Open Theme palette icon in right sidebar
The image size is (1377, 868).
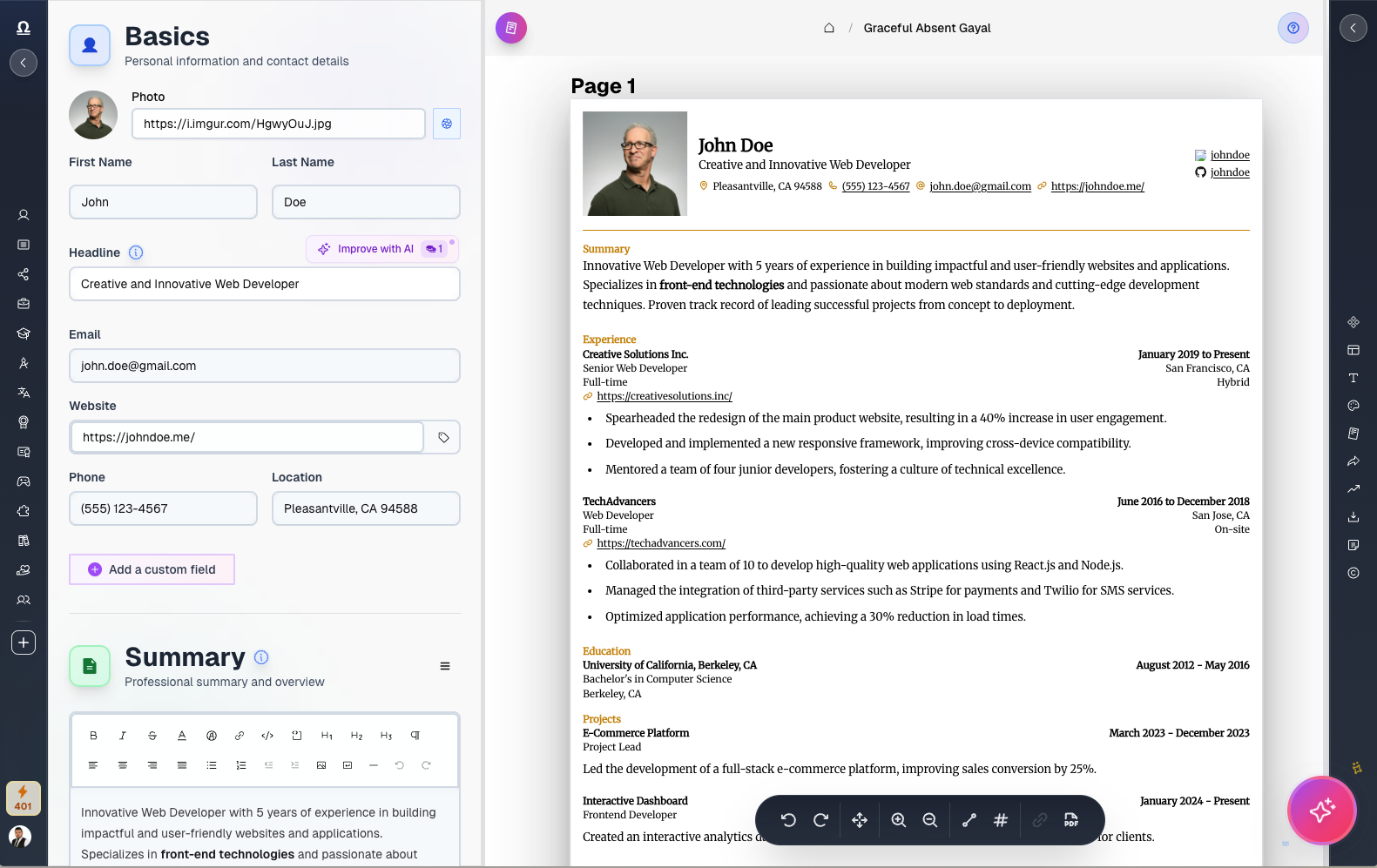tap(1353, 406)
